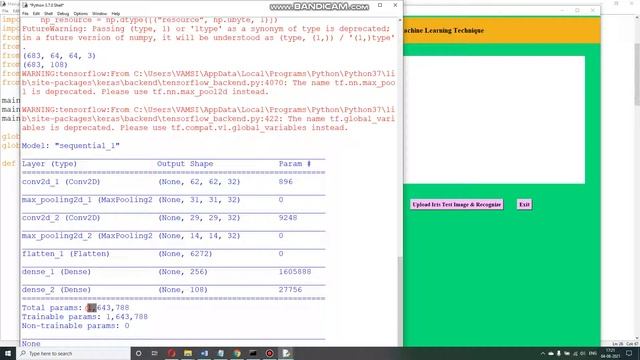Click the dense_2 (Dense) layer text
The image size is (640, 360).
click(x=56, y=289)
